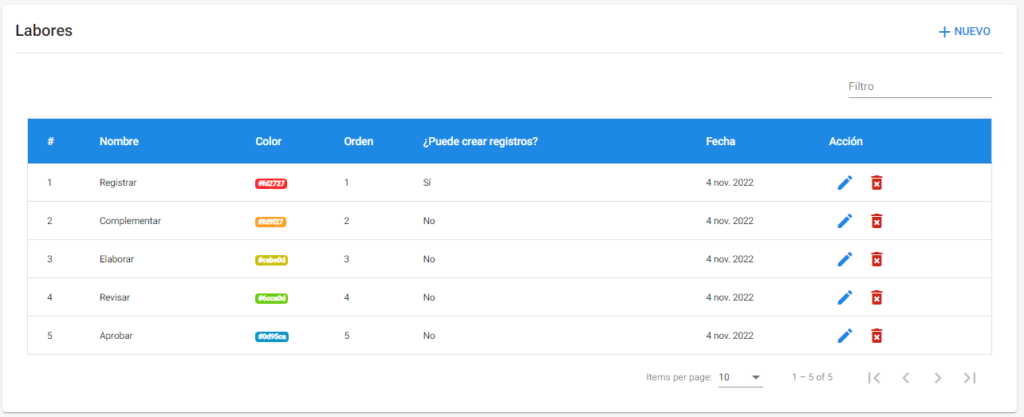Go to the previous page

point(906,378)
